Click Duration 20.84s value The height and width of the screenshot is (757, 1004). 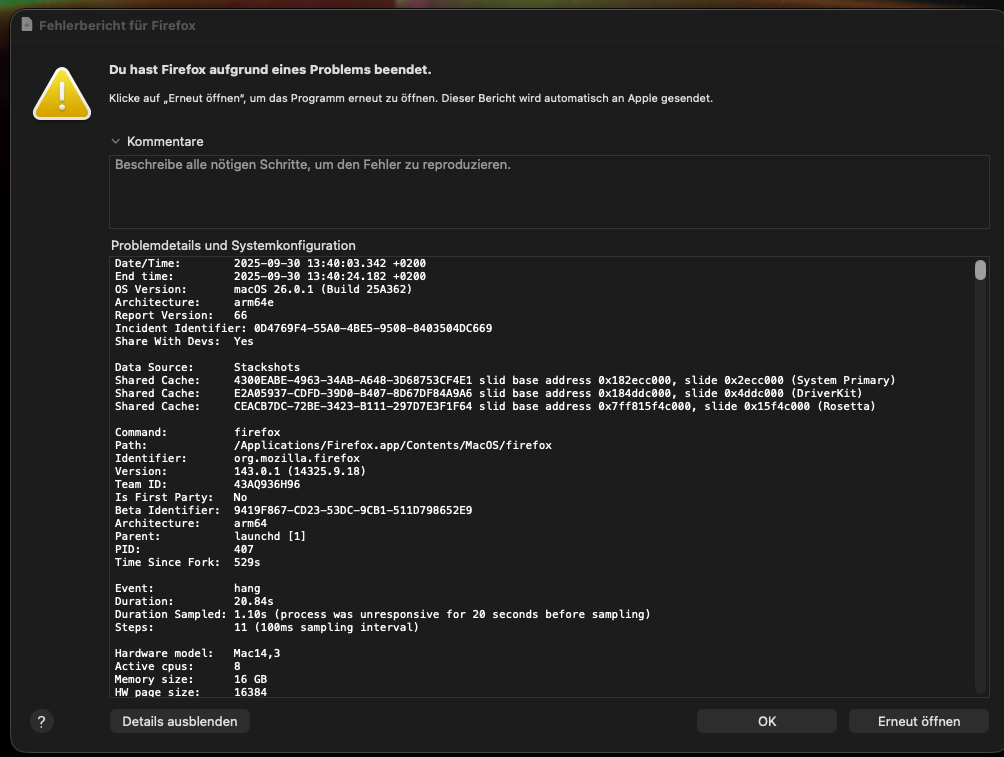(x=254, y=601)
